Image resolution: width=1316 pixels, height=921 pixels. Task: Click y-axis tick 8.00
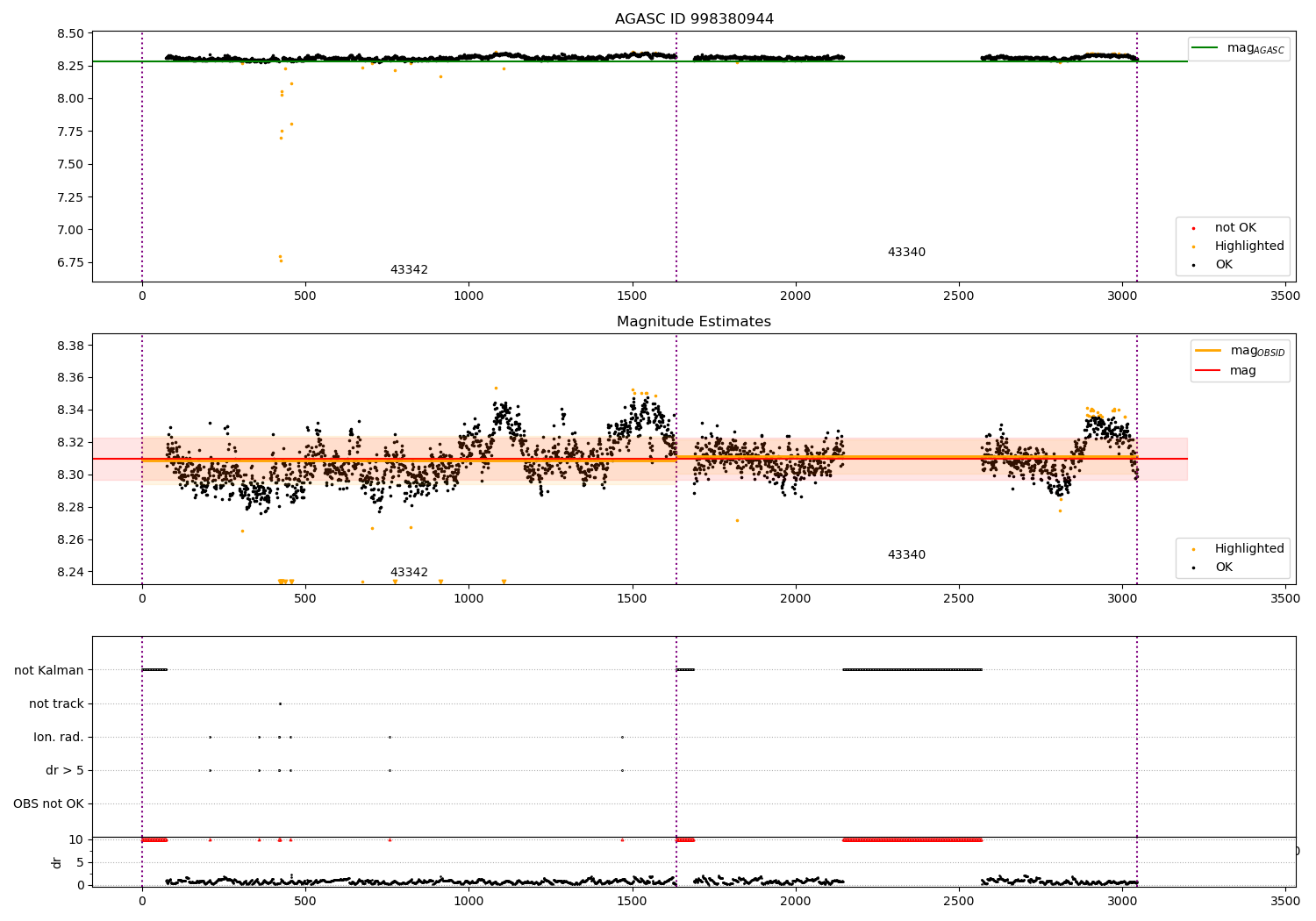69,99
